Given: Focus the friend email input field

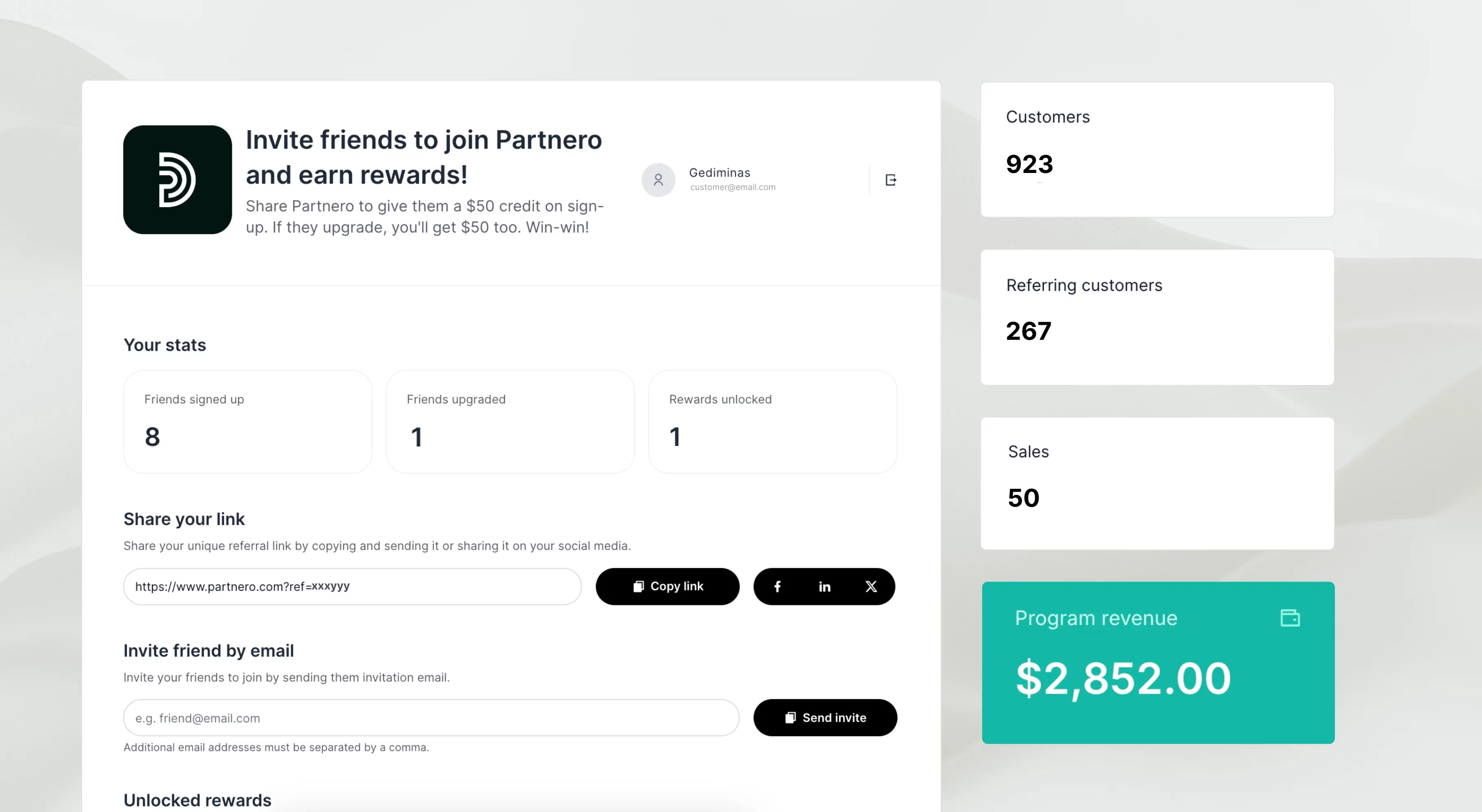Looking at the screenshot, I should pyautogui.click(x=431, y=718).
